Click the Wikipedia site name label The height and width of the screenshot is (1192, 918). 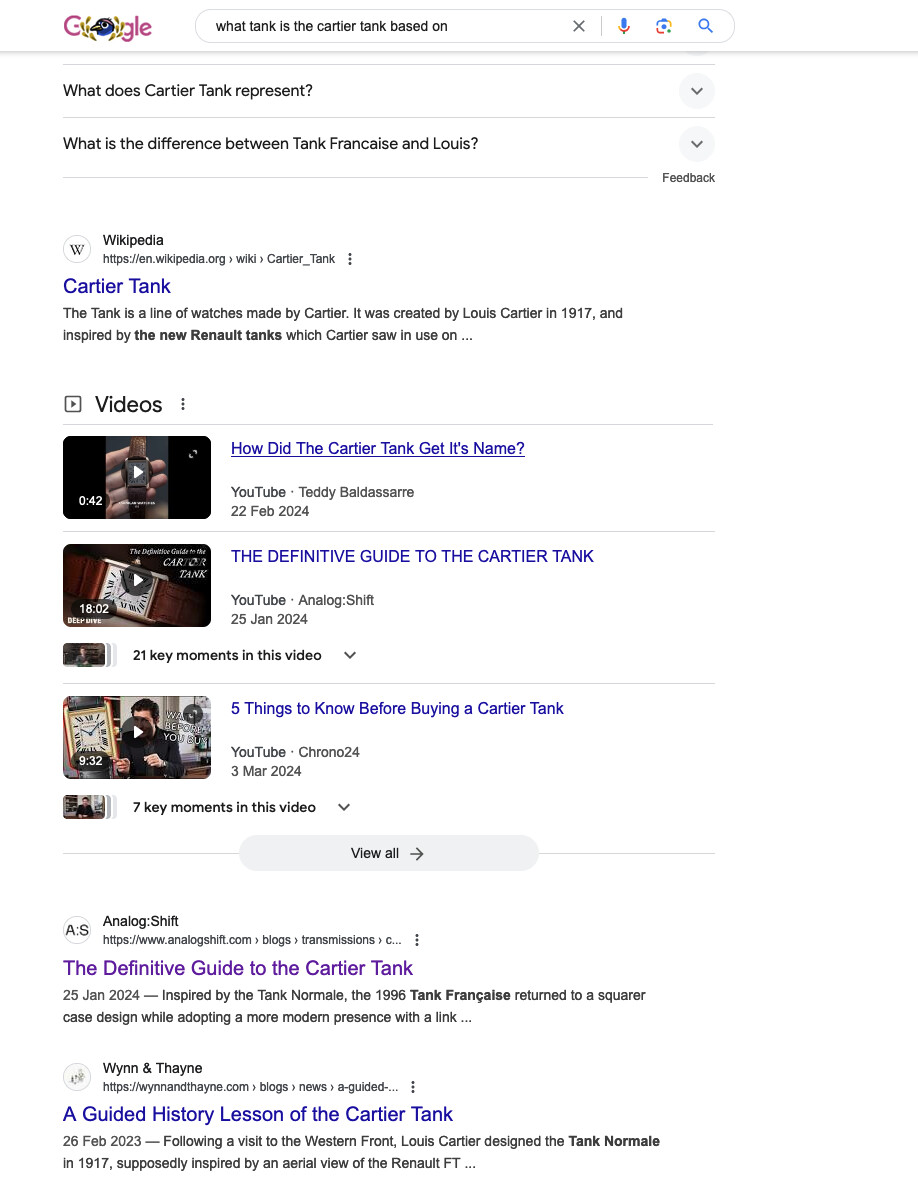tap(133, 240)
